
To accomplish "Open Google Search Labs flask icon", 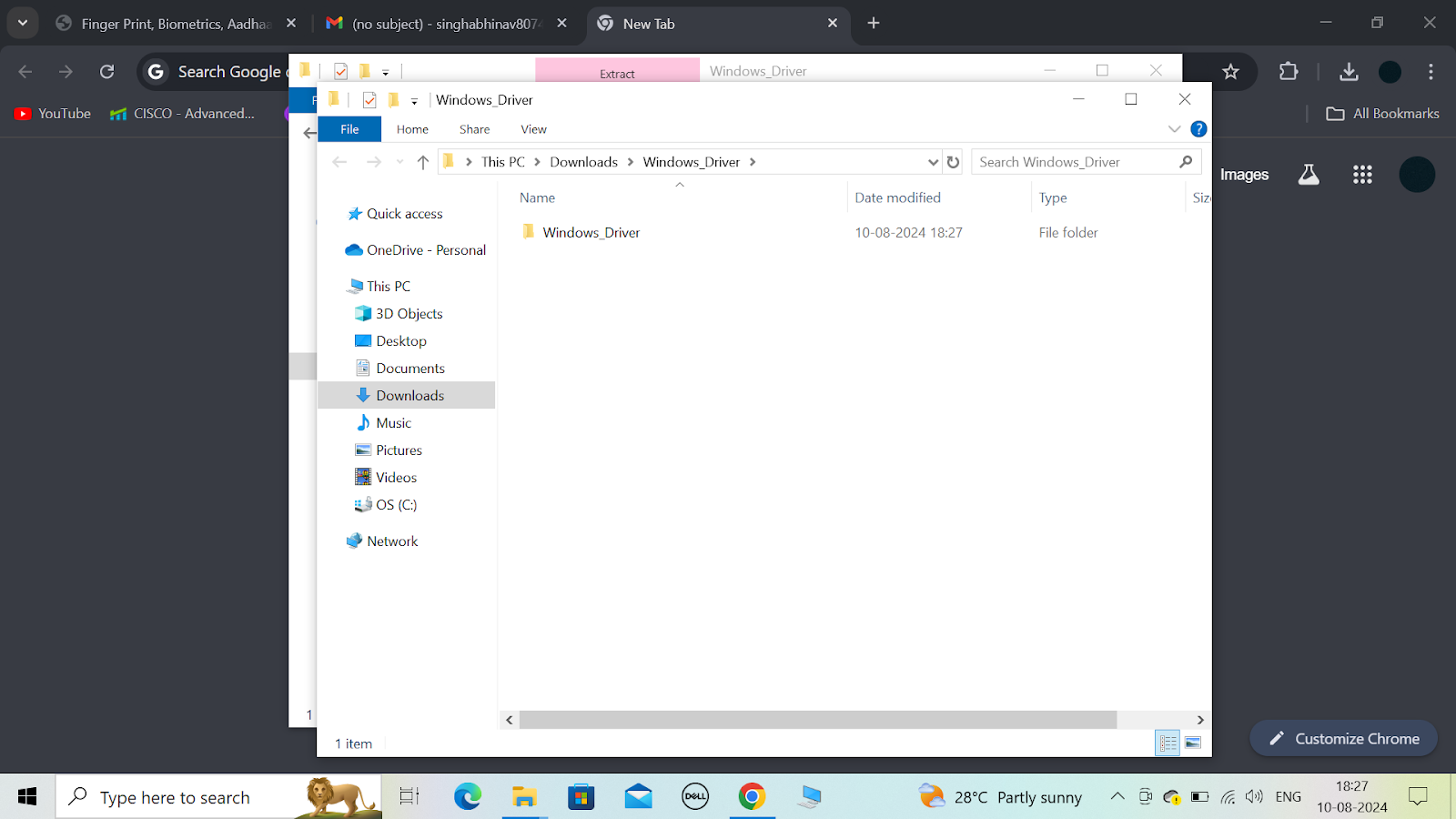I will click(x=1309, y=175).
